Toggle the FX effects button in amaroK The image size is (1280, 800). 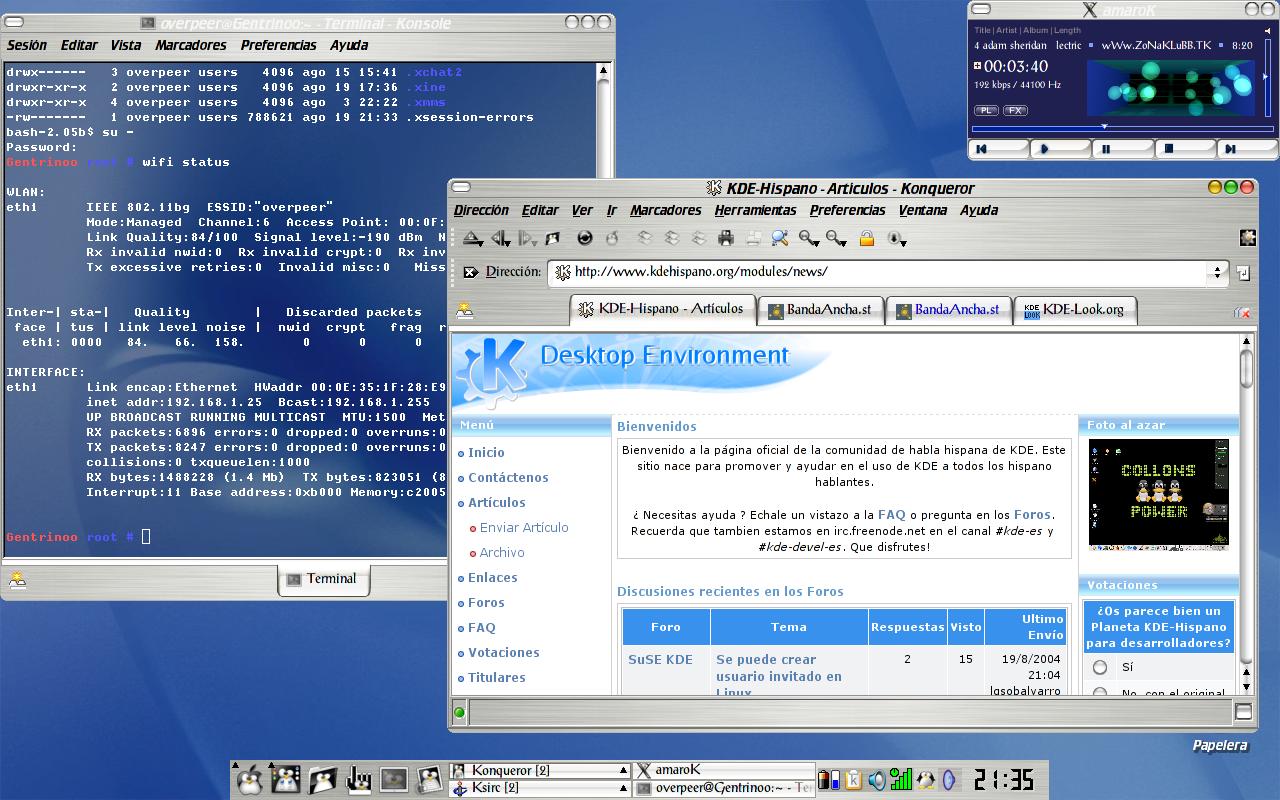click(x=1015, y=110)
